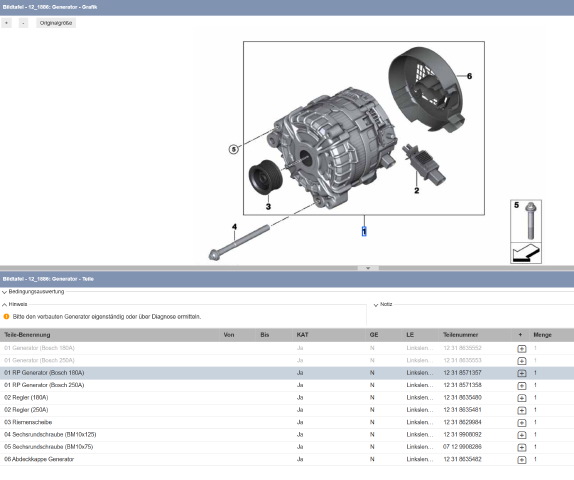Click part number 12 31 8571358
Viewport: 574px width, 480px height.
point(462,385)
